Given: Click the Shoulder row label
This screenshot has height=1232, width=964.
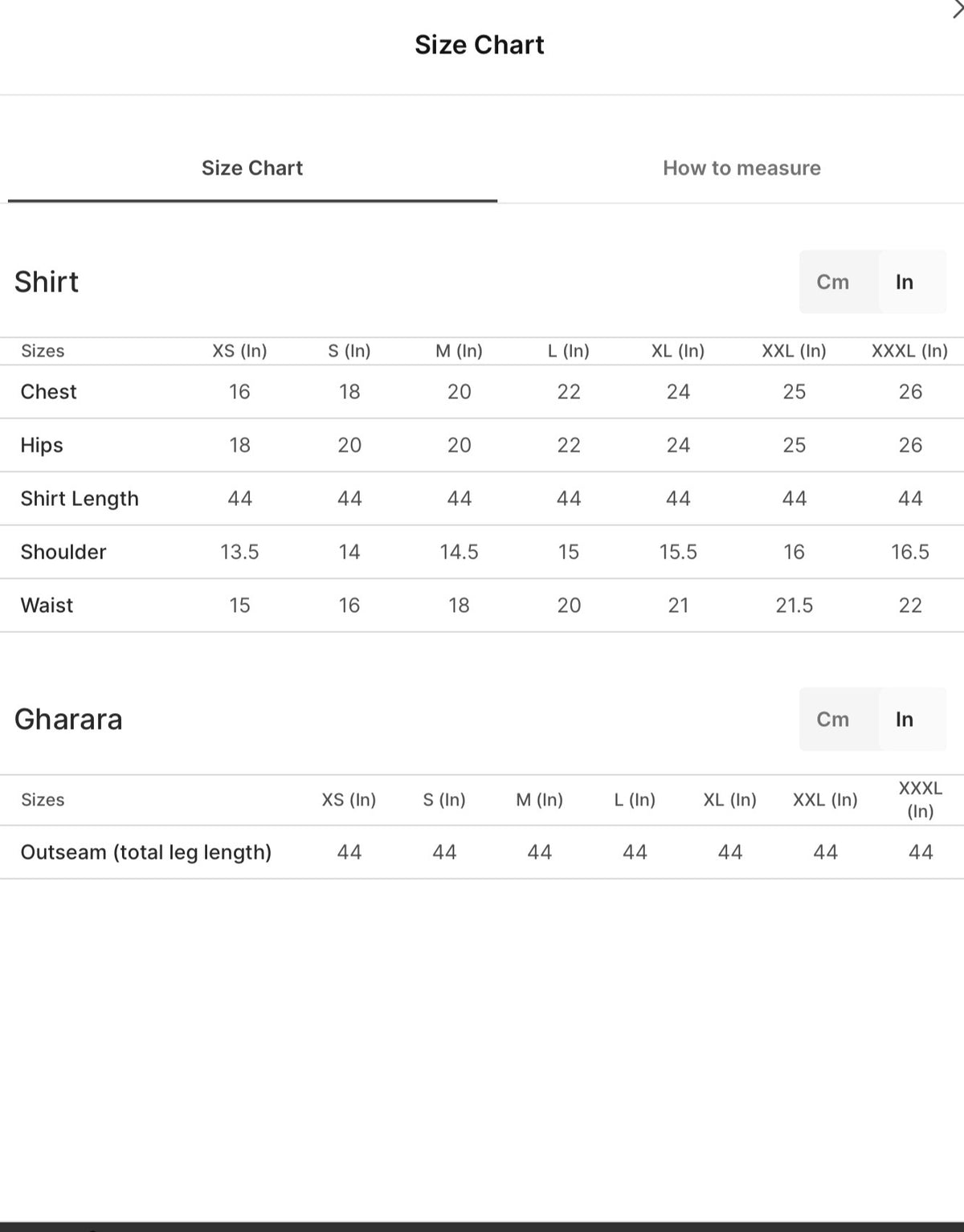Looking at the screenshot, I should 63,552.
